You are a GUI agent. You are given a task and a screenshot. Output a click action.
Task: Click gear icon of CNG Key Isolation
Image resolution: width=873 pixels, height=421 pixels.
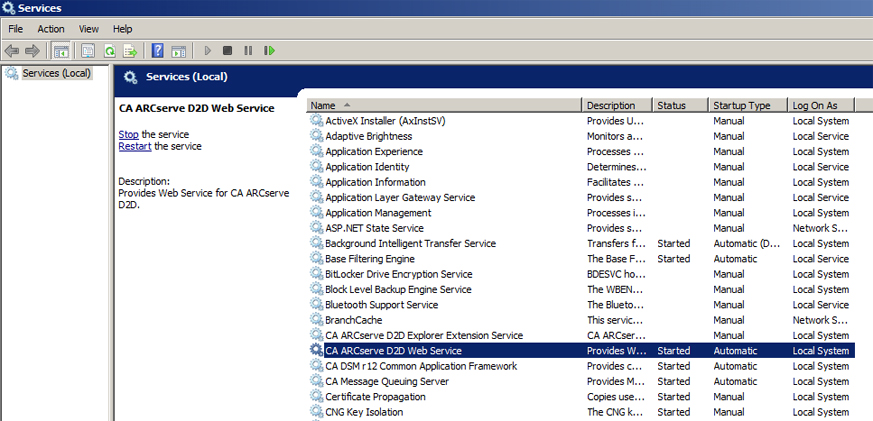[316, 412]
